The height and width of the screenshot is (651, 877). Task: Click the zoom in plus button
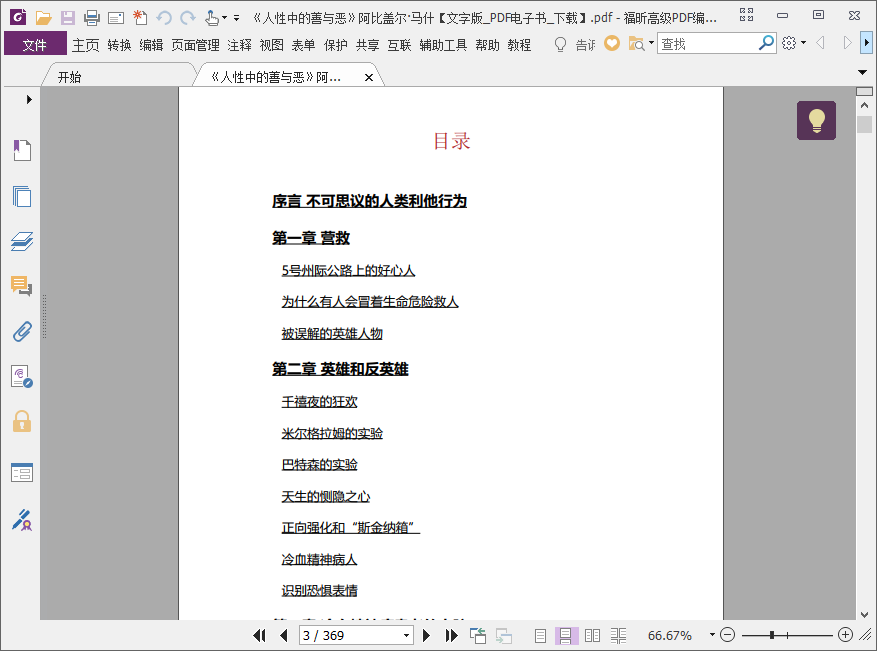tap(845, 635)
